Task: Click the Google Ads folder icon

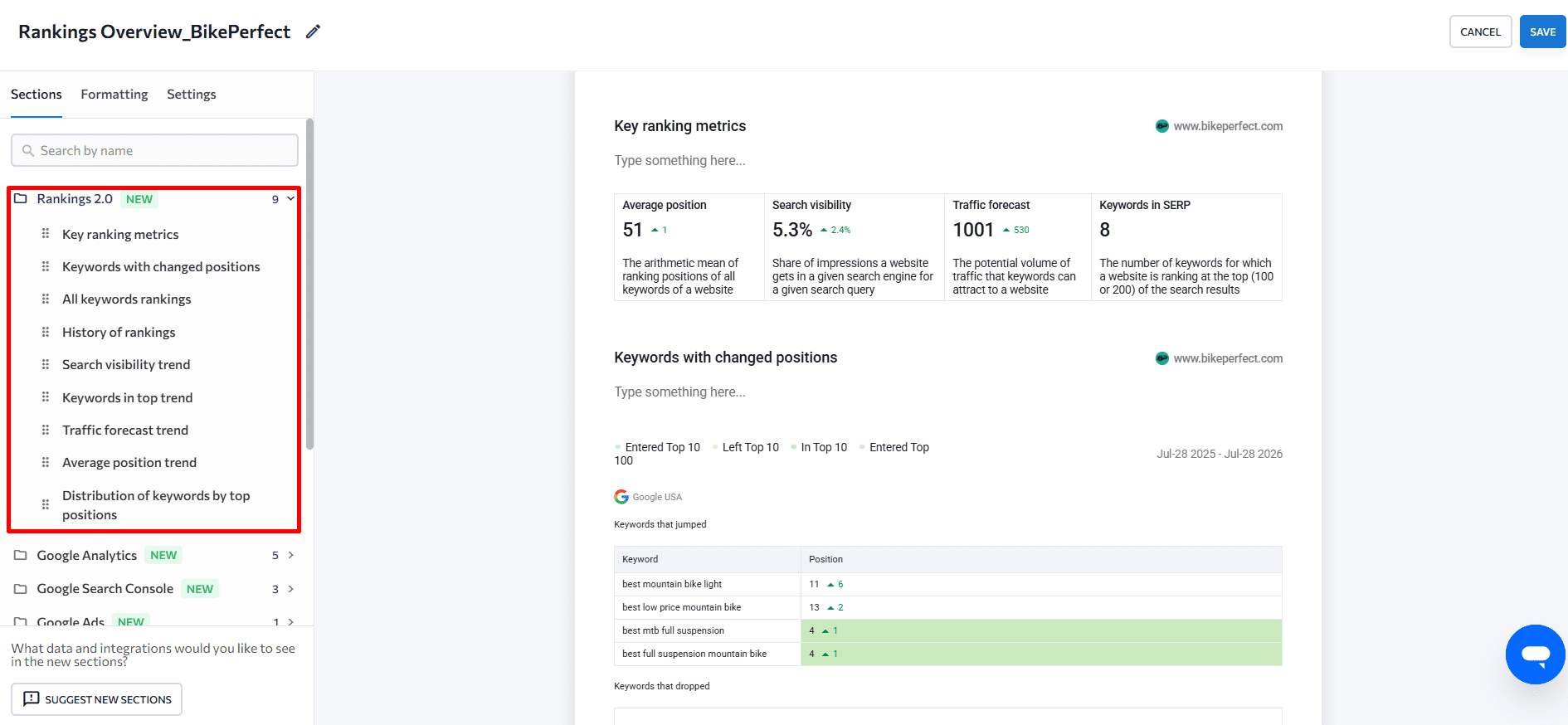Action: (21, 621)
